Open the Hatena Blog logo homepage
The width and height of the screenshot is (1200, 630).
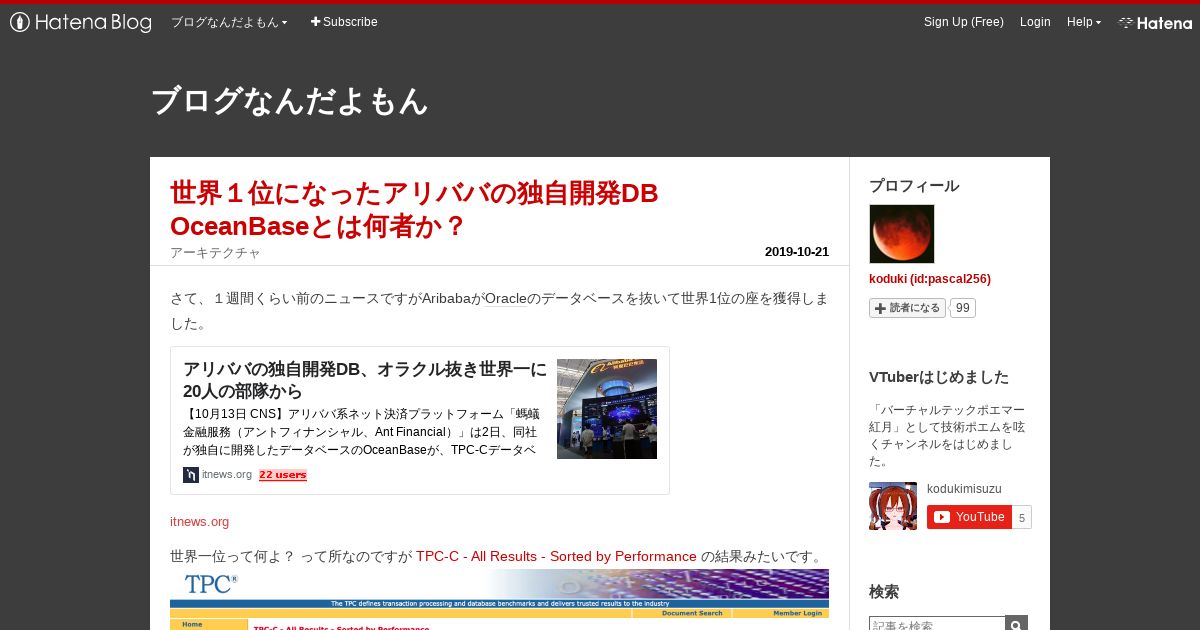(81, 22)
